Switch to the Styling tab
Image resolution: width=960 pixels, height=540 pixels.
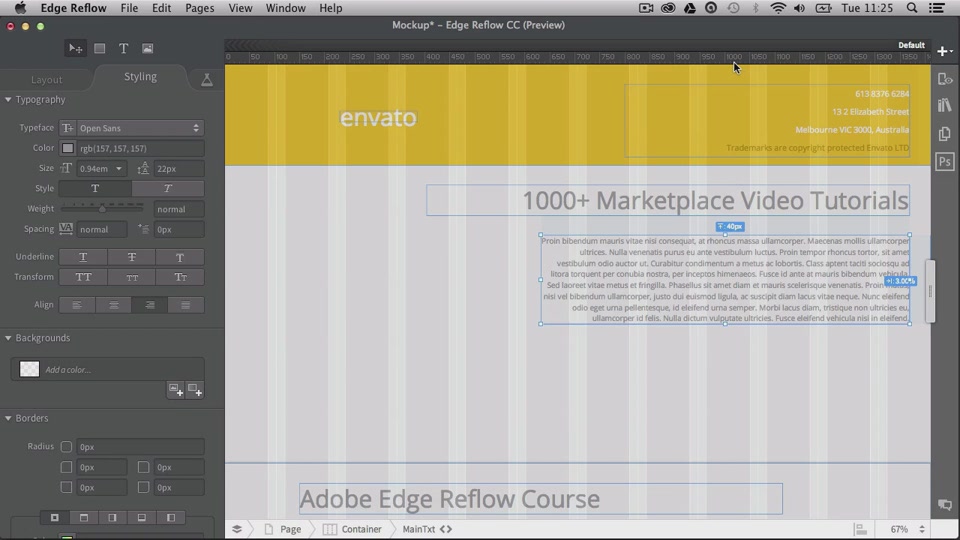140,77
